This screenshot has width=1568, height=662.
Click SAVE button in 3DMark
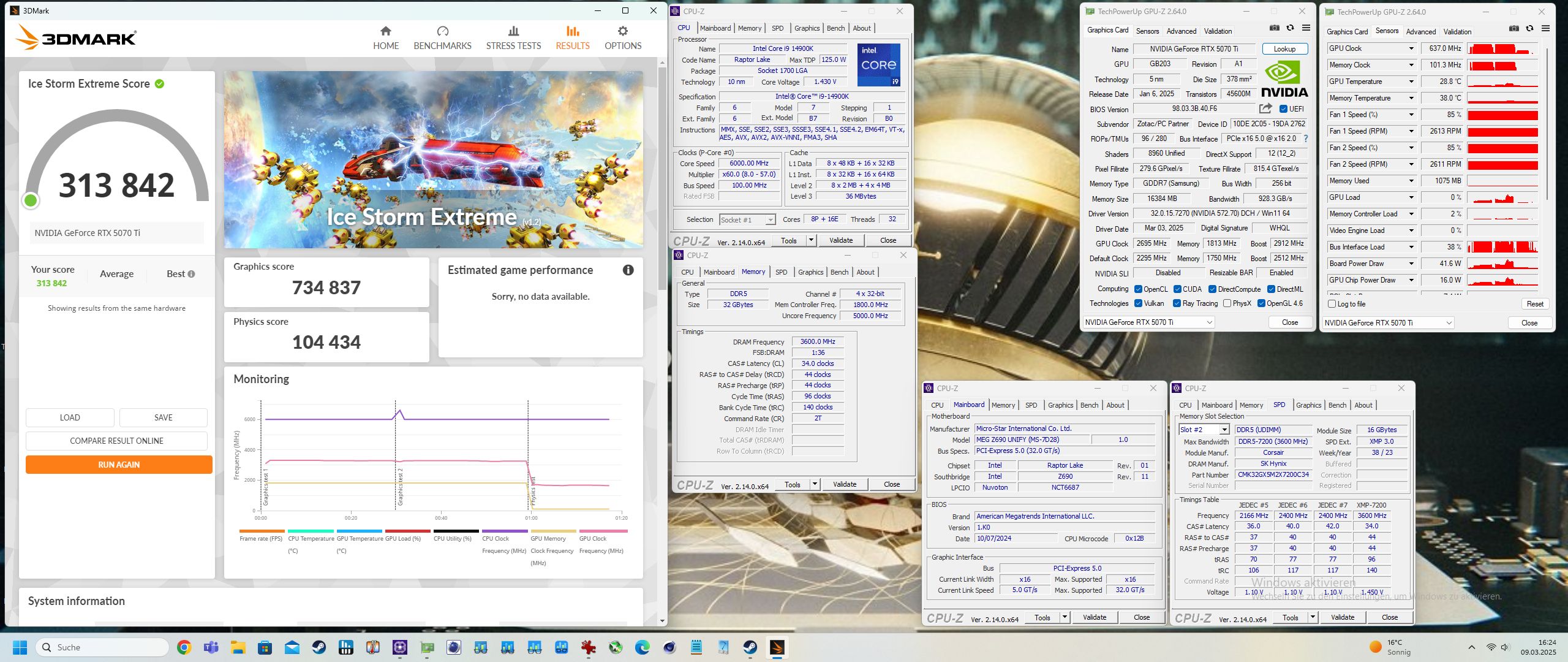point(163,417)
